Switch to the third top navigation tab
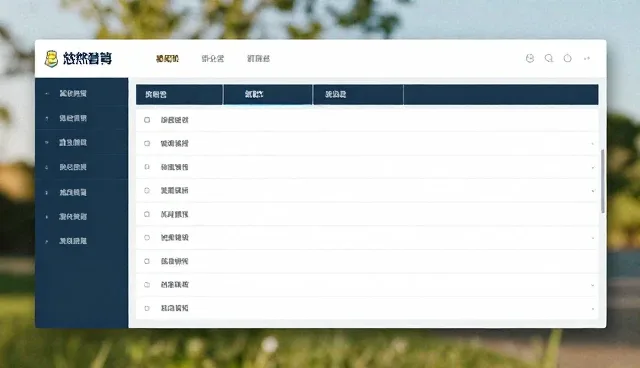 click(x=258, y=59)
